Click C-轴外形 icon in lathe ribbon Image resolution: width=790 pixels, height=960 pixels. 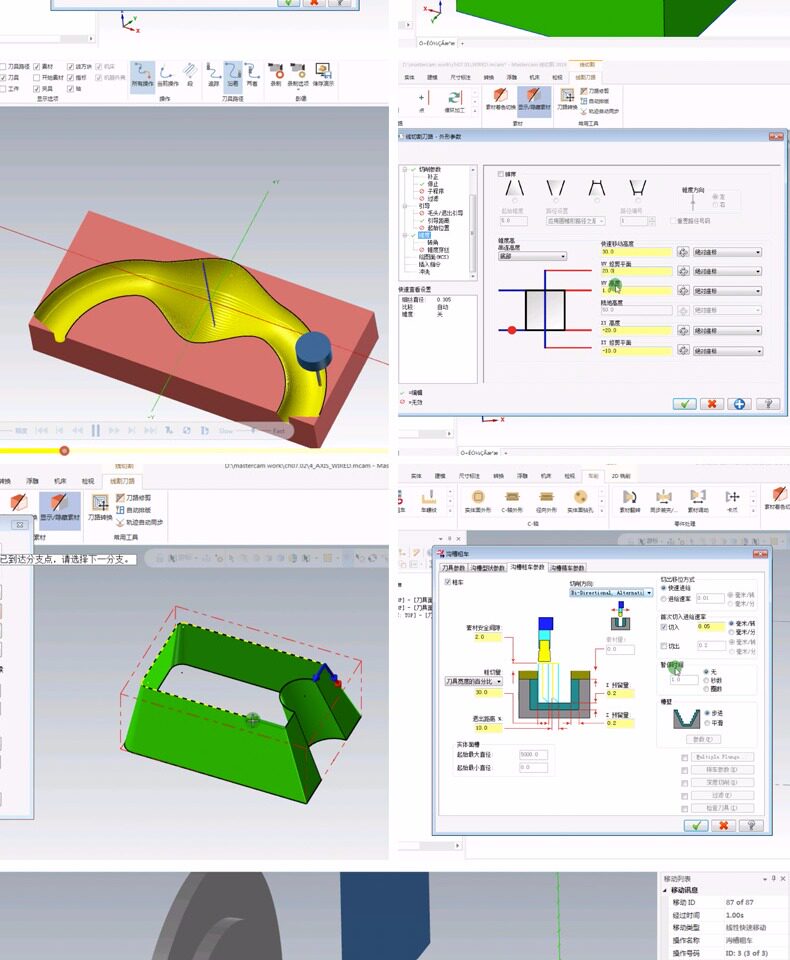[512, 501]
